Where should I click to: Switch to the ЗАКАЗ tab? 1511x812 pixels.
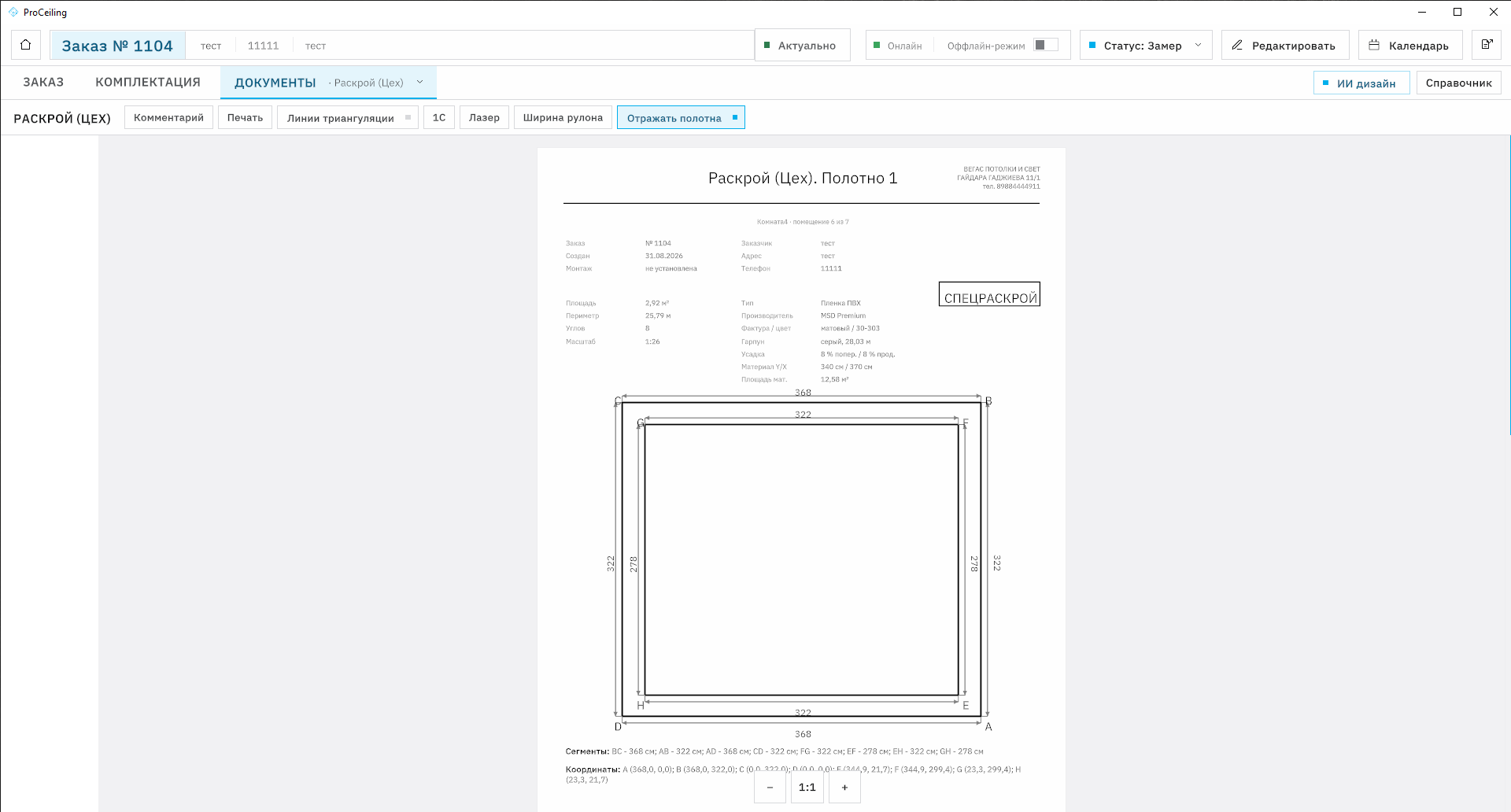click(x=43, y=82)
